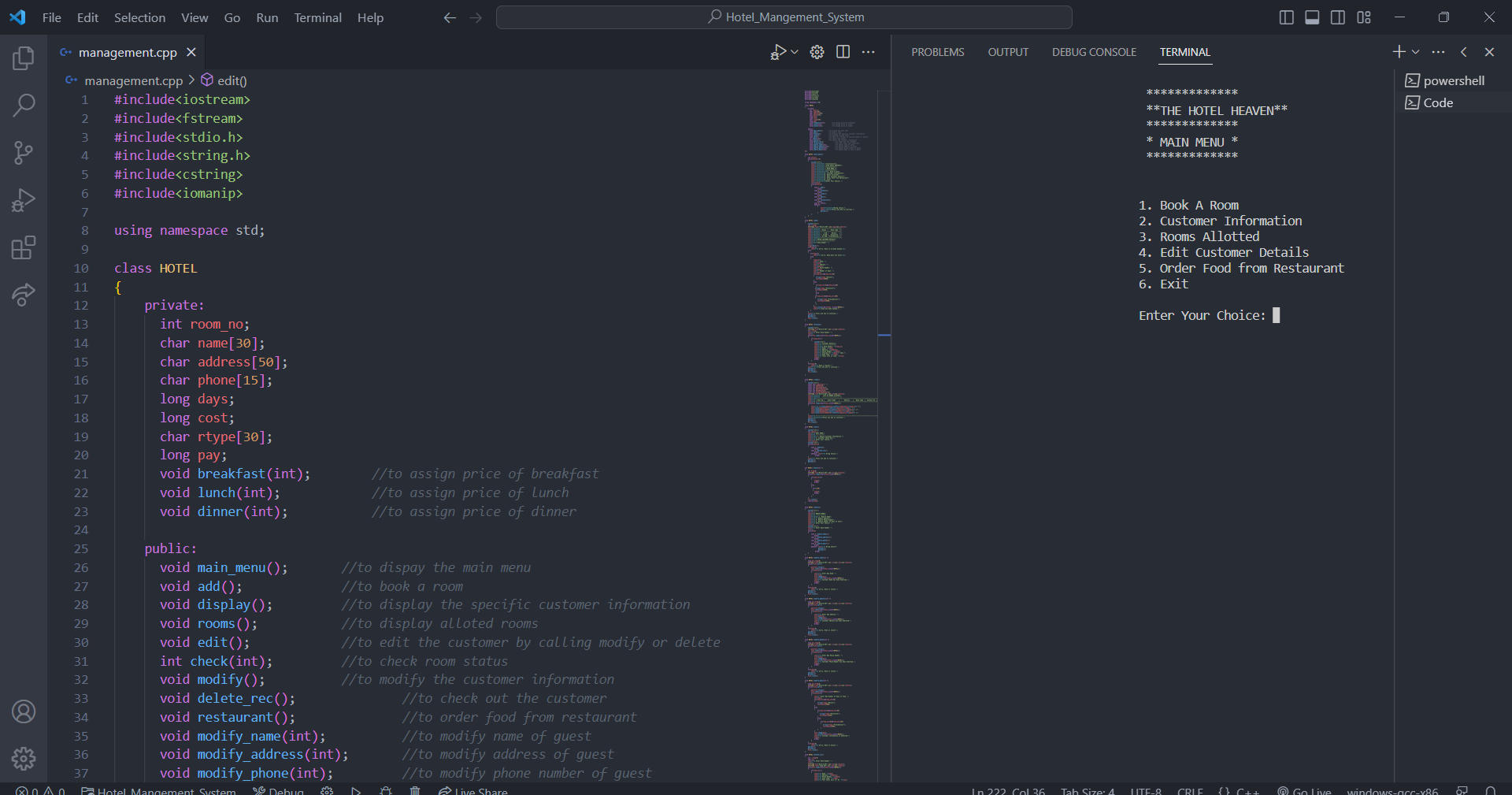Open editor actions overflow menu ellipsis
1512x795 pixels.
click(x=869, y=52)
